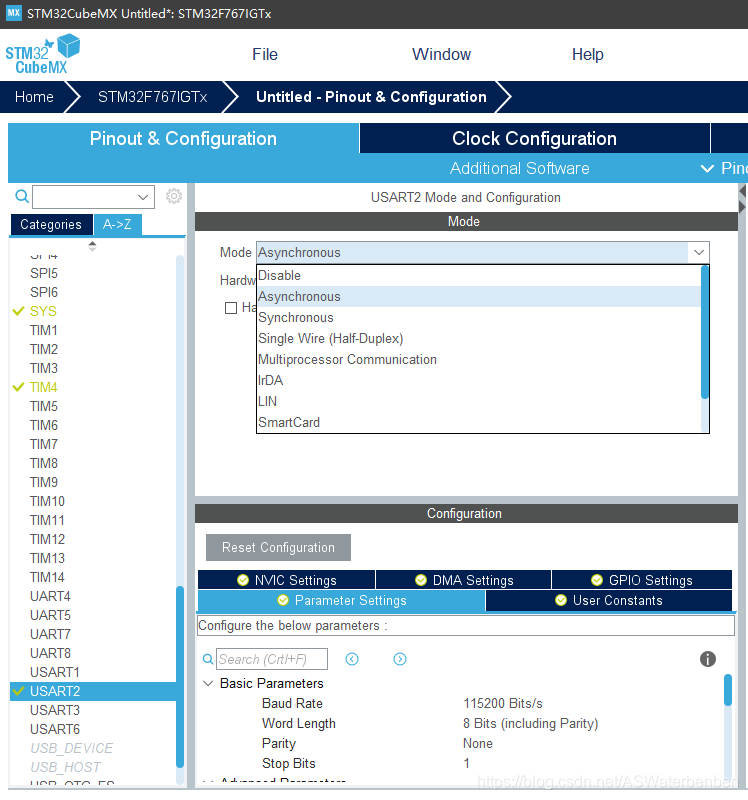Select USART1 in the peripheral list
748x800 pixels.
(55, 672)
